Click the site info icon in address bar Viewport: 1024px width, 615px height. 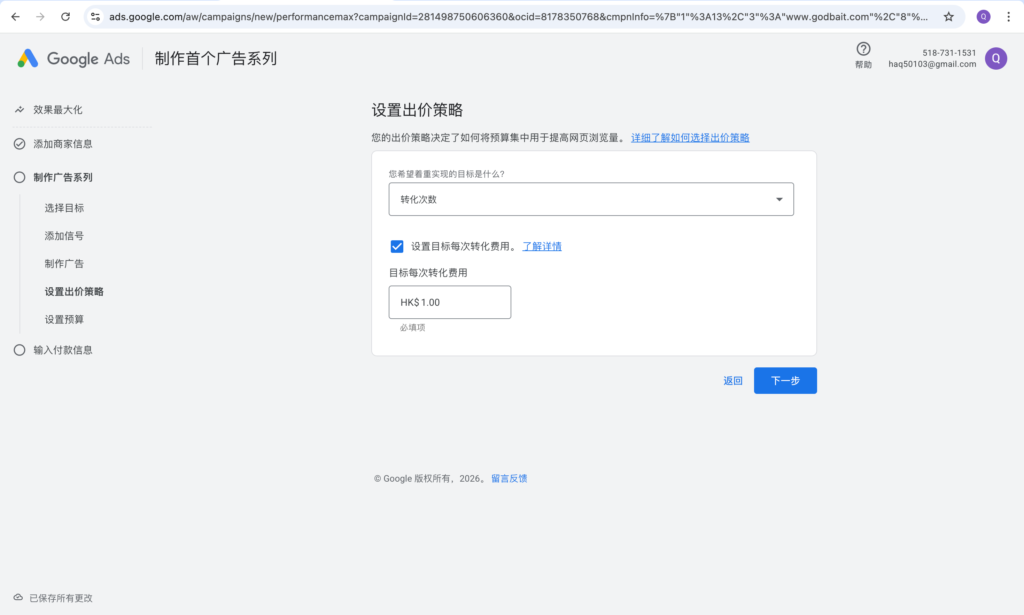click(96, 17)
